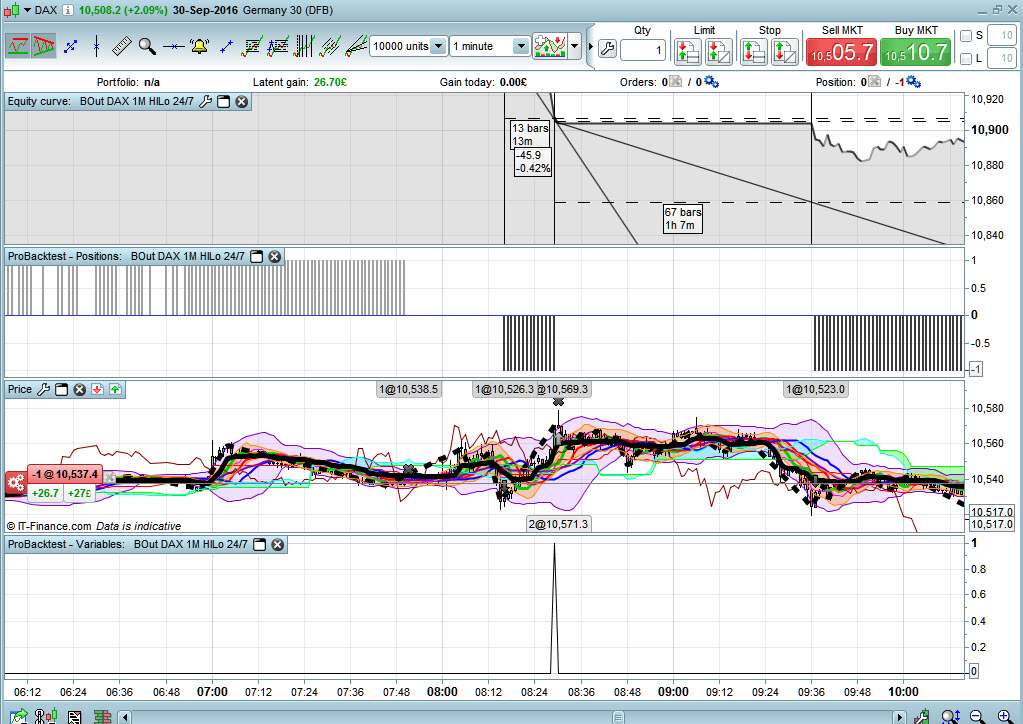Select the ruler measurement tool
Viewport: 1023px width, 724px height.
click(121, 46)
